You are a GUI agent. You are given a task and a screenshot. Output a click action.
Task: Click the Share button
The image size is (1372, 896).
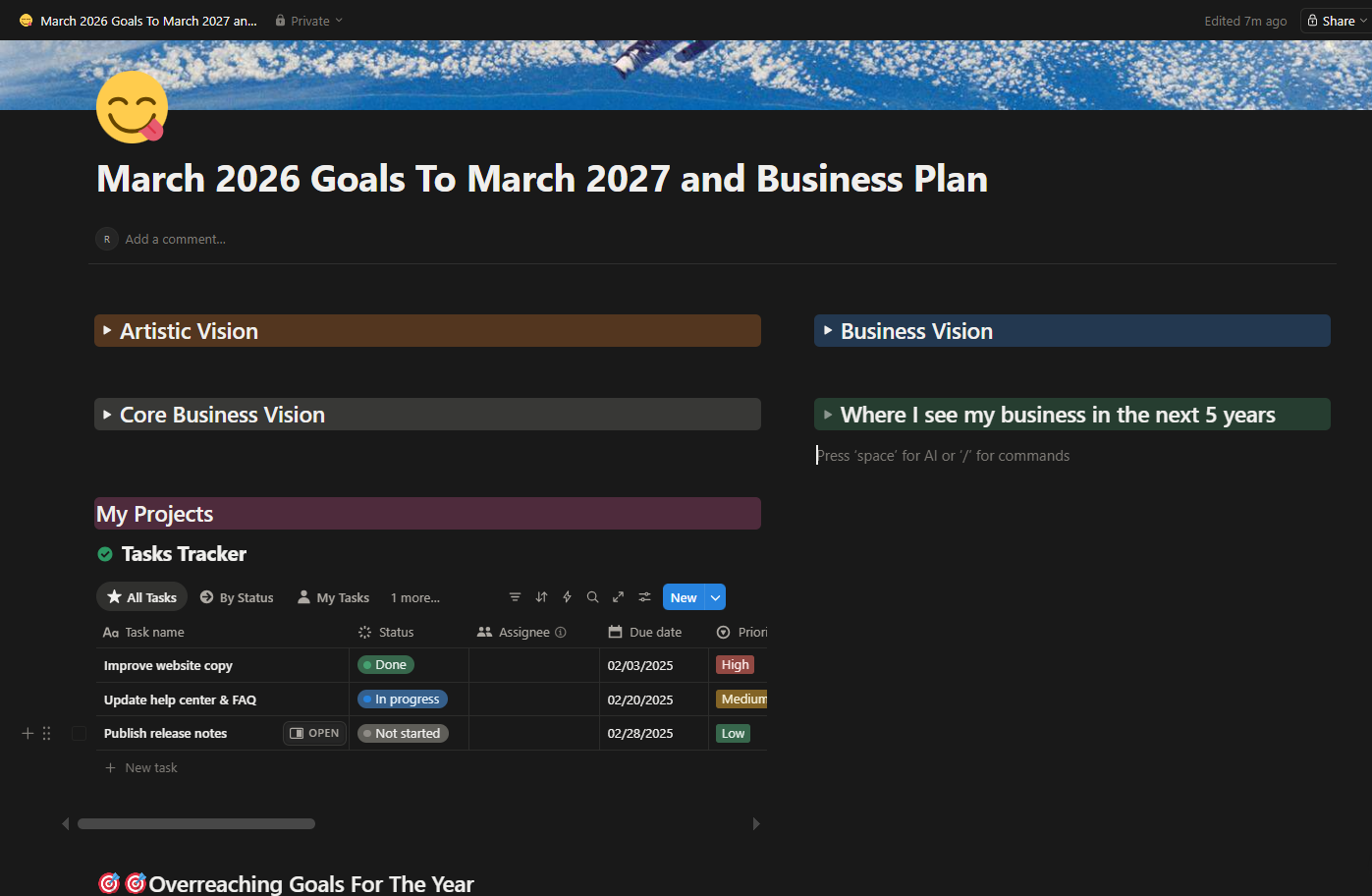[1337, 21]
